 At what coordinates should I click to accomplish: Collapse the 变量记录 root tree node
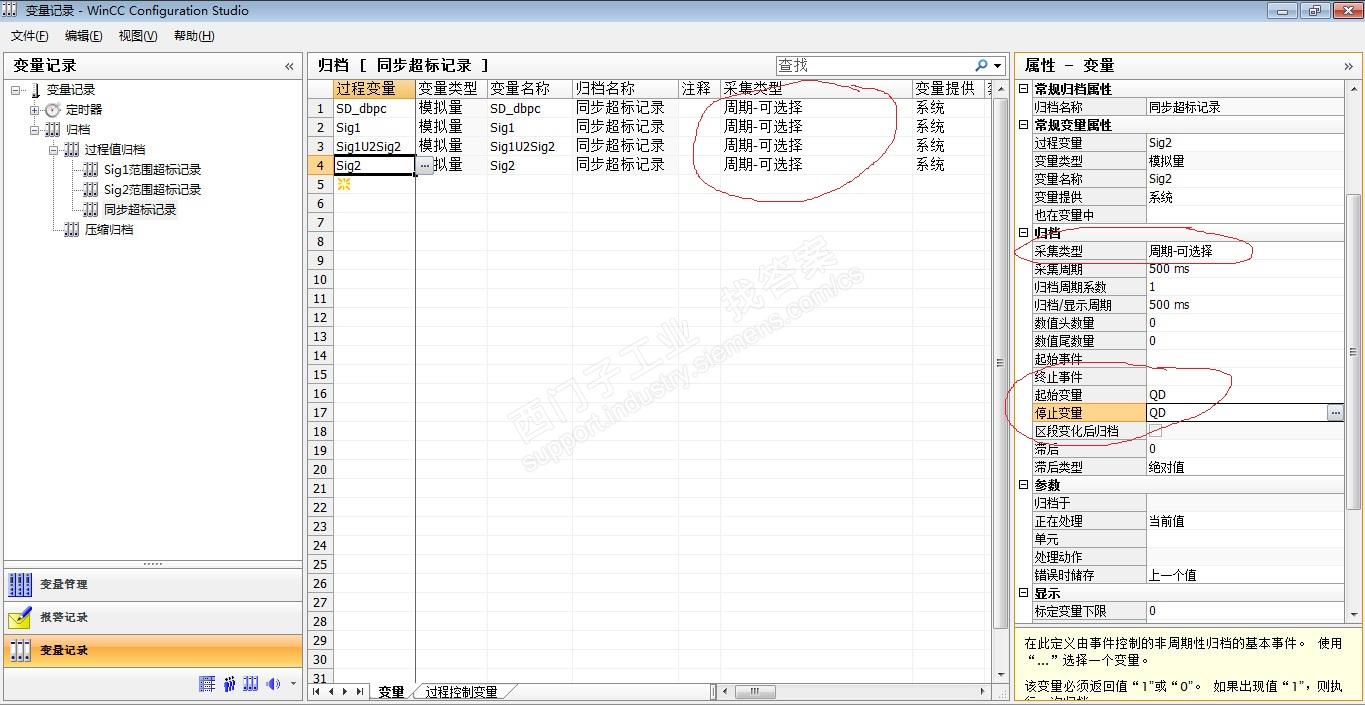click(x=16, y=90)
